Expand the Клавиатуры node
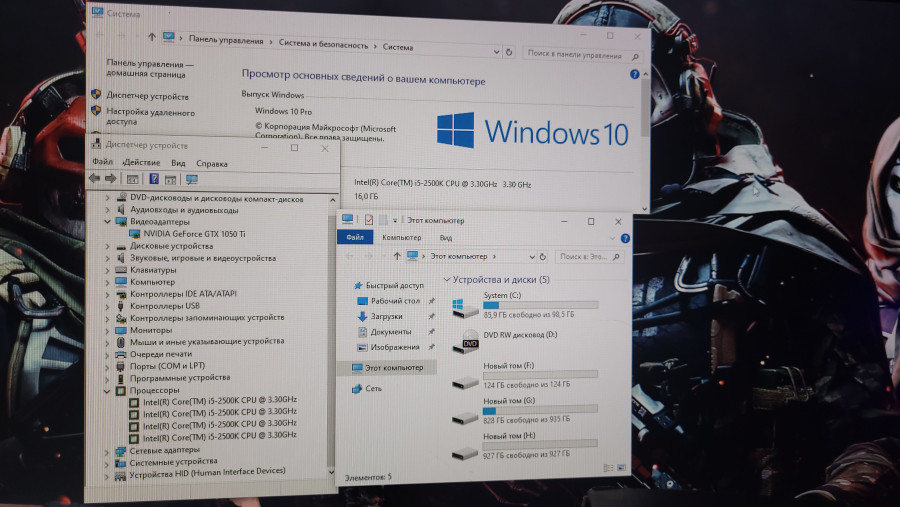Image resolution: width=900 pixels, height=507 pixels. [x=107, y=270]
